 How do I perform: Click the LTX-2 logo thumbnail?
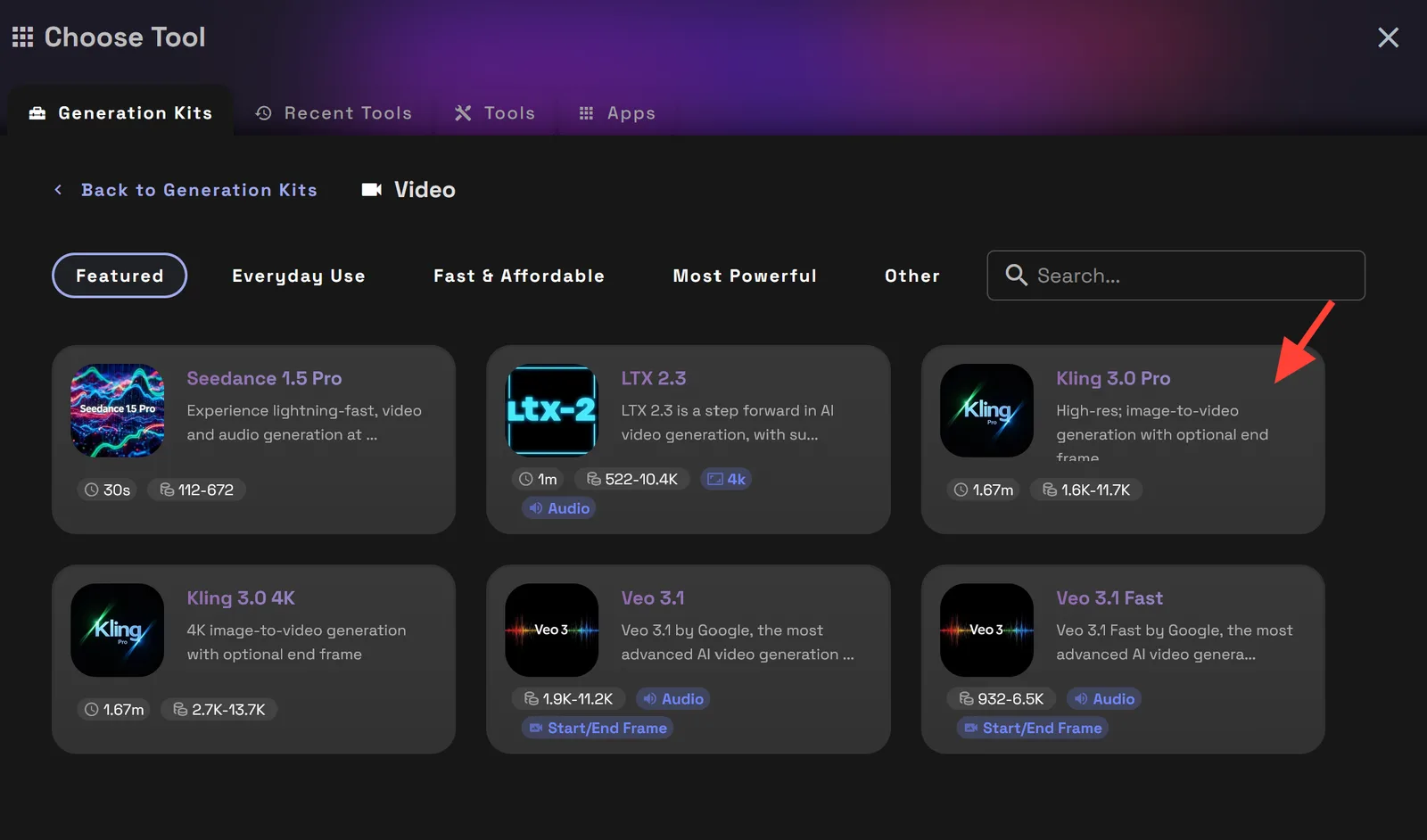(552, 410)
